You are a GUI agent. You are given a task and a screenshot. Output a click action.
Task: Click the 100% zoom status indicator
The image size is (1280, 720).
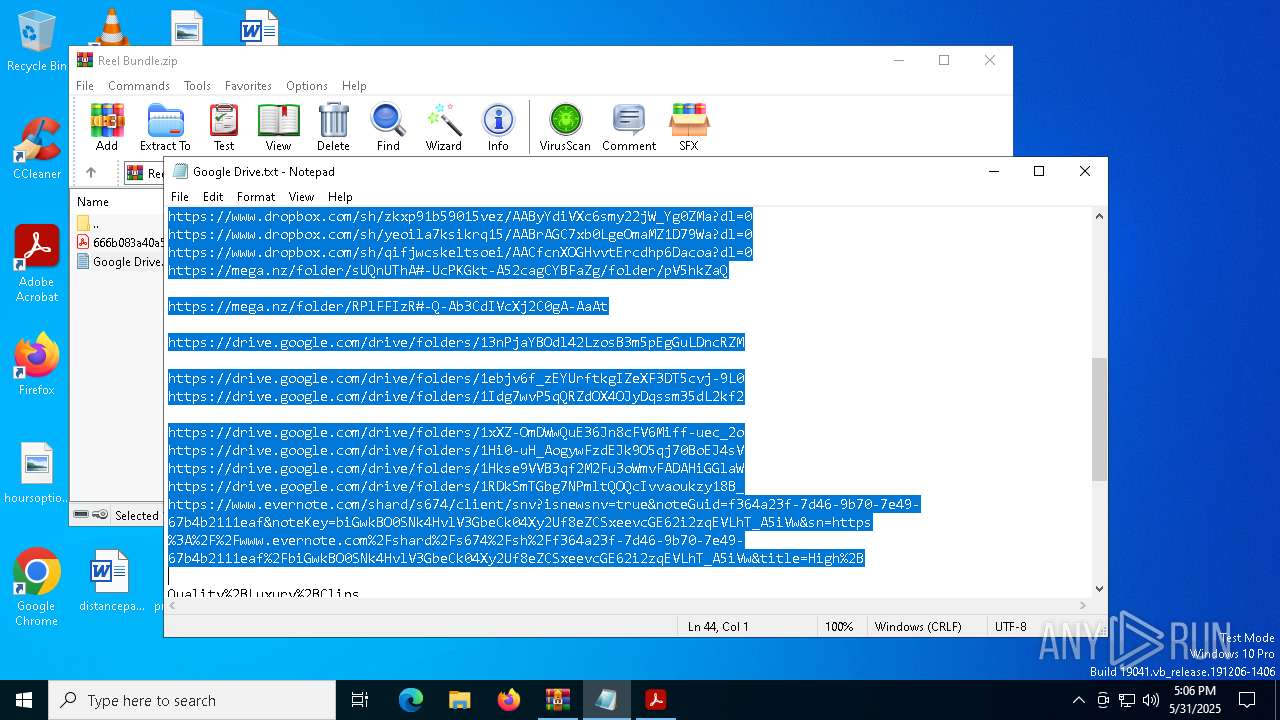tap(839, 627)
